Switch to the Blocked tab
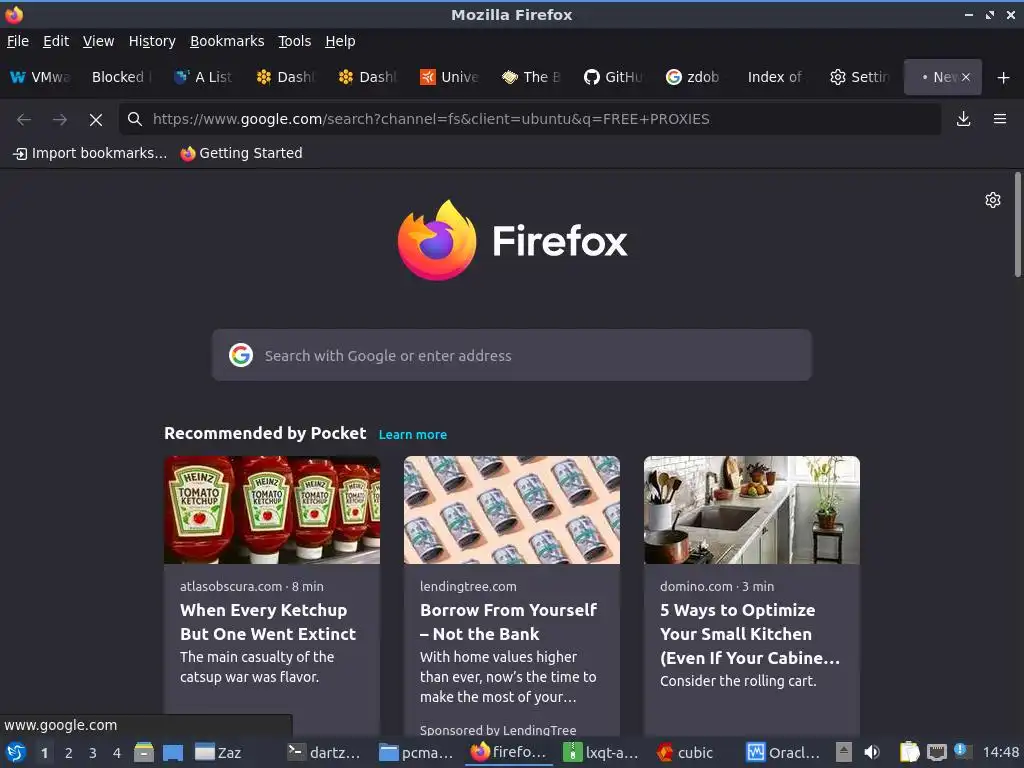This screenshot has height=768, width=1024. pyautogui.click(x=121, y=77)
